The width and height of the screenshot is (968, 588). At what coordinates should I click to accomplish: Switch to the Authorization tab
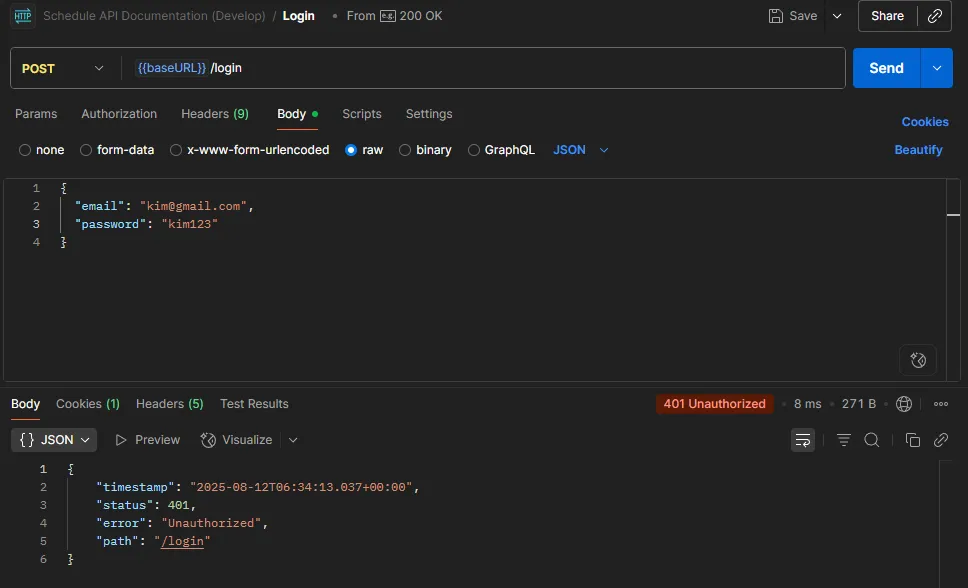point(119,114)
